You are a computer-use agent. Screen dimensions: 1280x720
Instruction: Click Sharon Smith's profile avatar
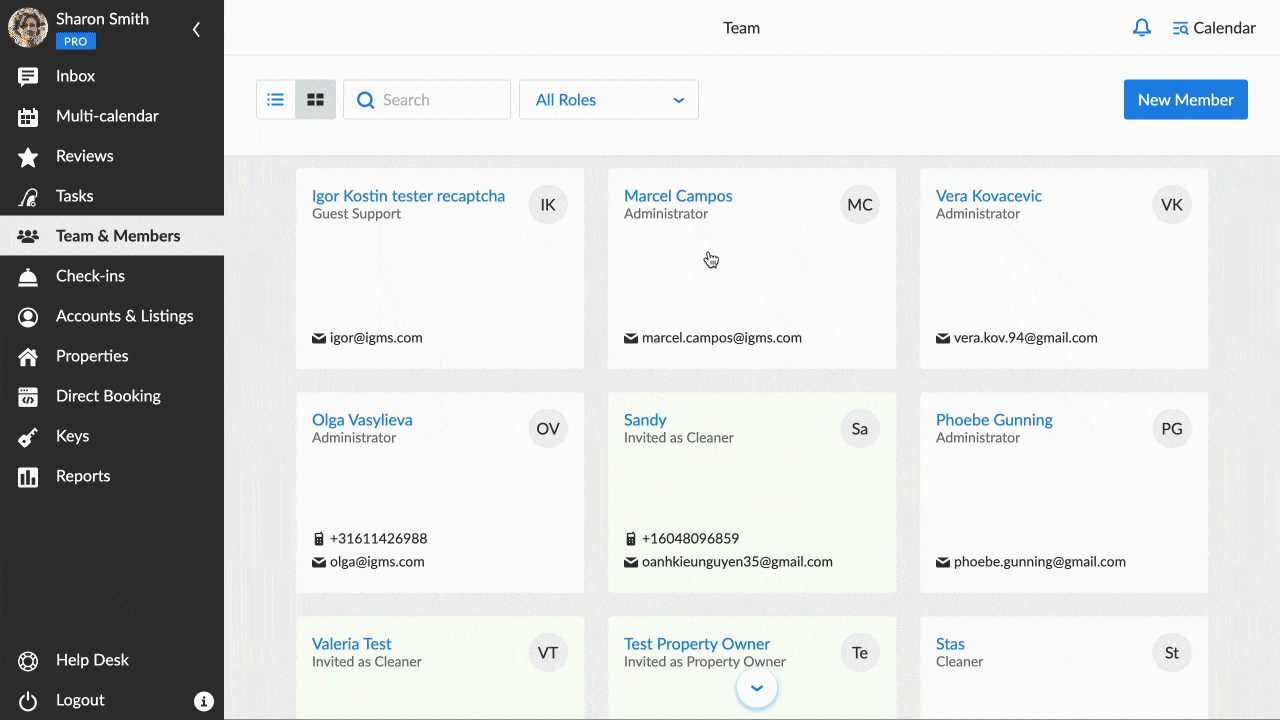pyautogui.click(x=28, y=28)
